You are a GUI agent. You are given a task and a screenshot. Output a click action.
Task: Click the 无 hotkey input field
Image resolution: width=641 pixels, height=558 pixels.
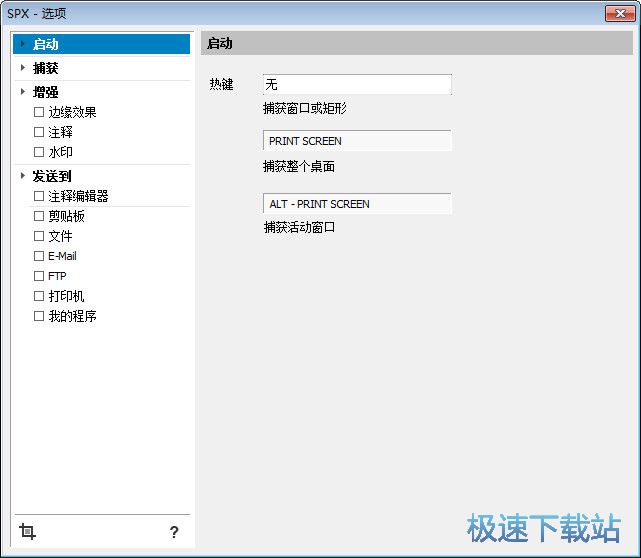[357, 85]
